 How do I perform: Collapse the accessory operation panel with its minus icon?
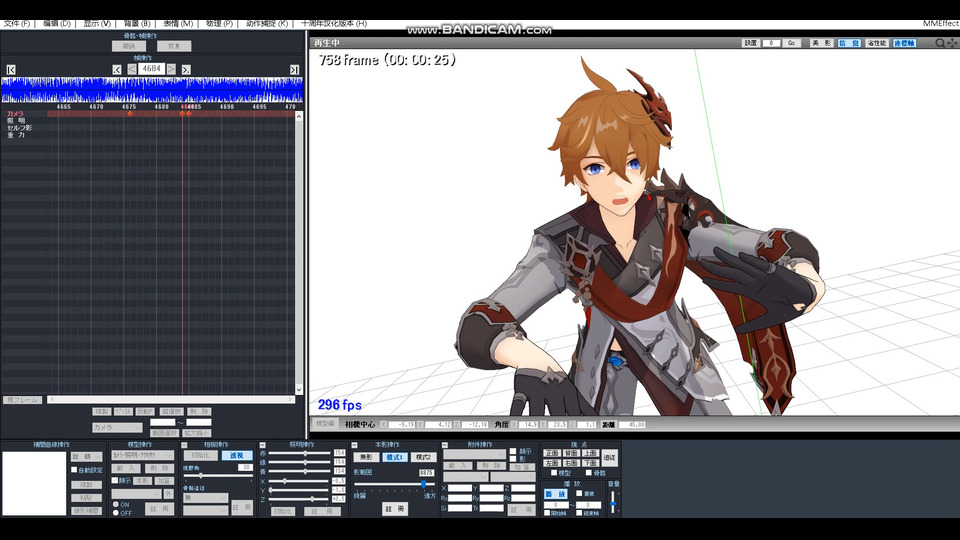444,445
